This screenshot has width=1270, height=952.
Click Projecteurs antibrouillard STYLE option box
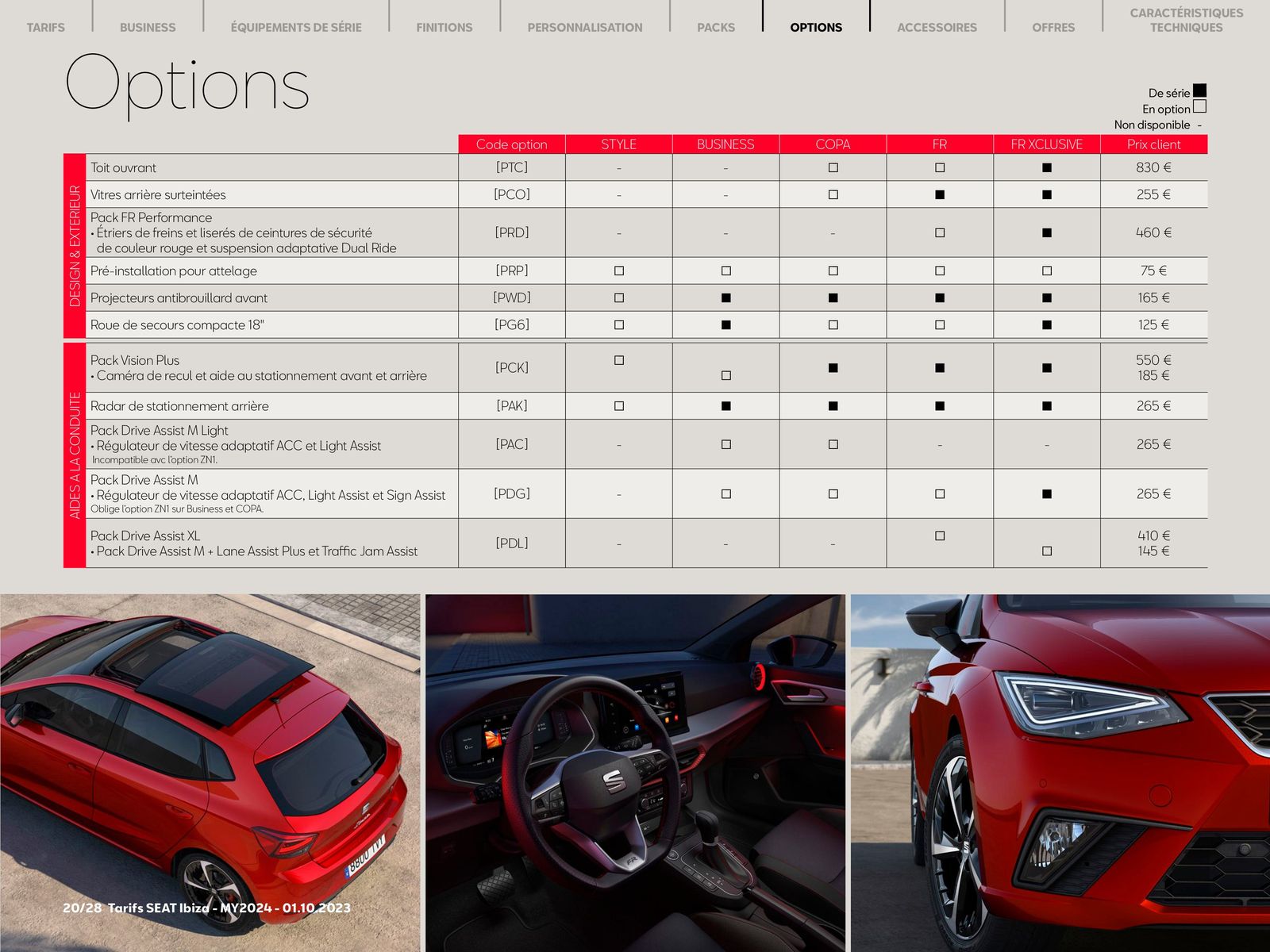[x=619, y=297]
